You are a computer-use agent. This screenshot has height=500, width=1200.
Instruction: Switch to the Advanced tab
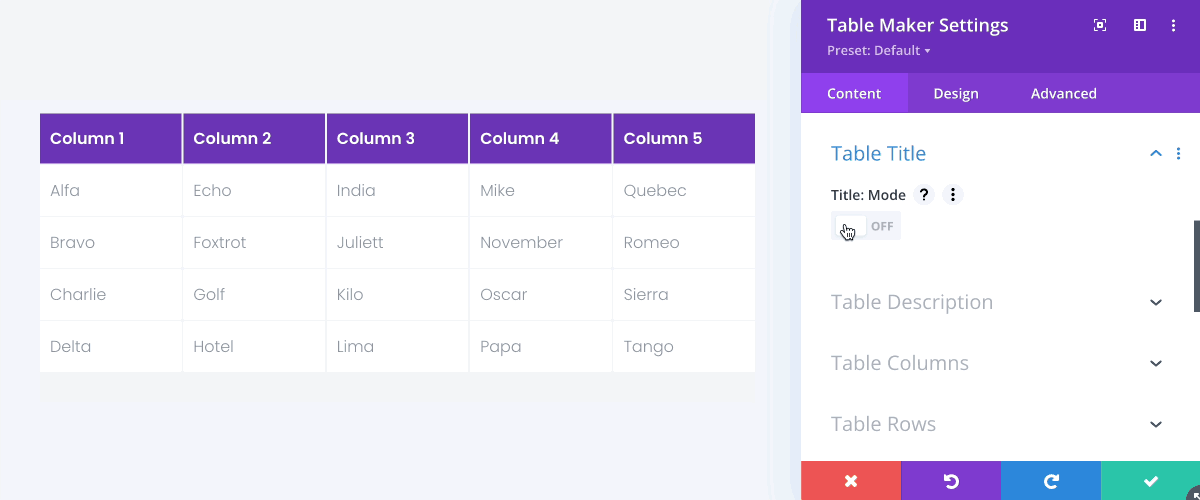tap(1064, 94)
